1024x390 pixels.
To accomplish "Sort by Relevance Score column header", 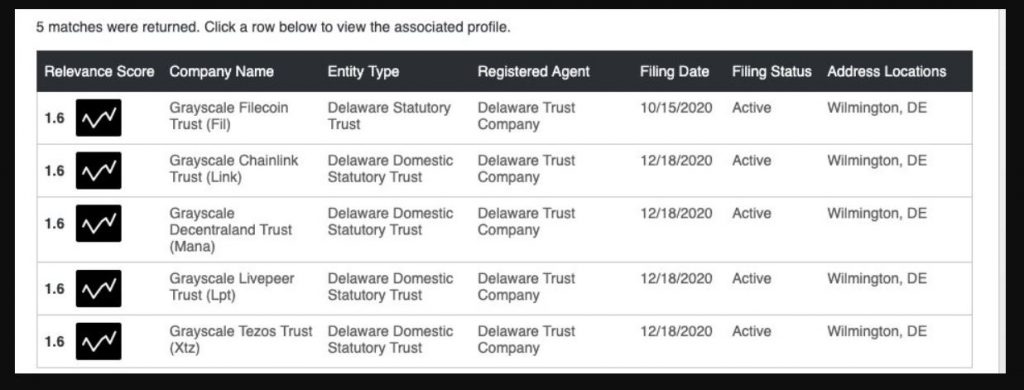I will 99,71.
